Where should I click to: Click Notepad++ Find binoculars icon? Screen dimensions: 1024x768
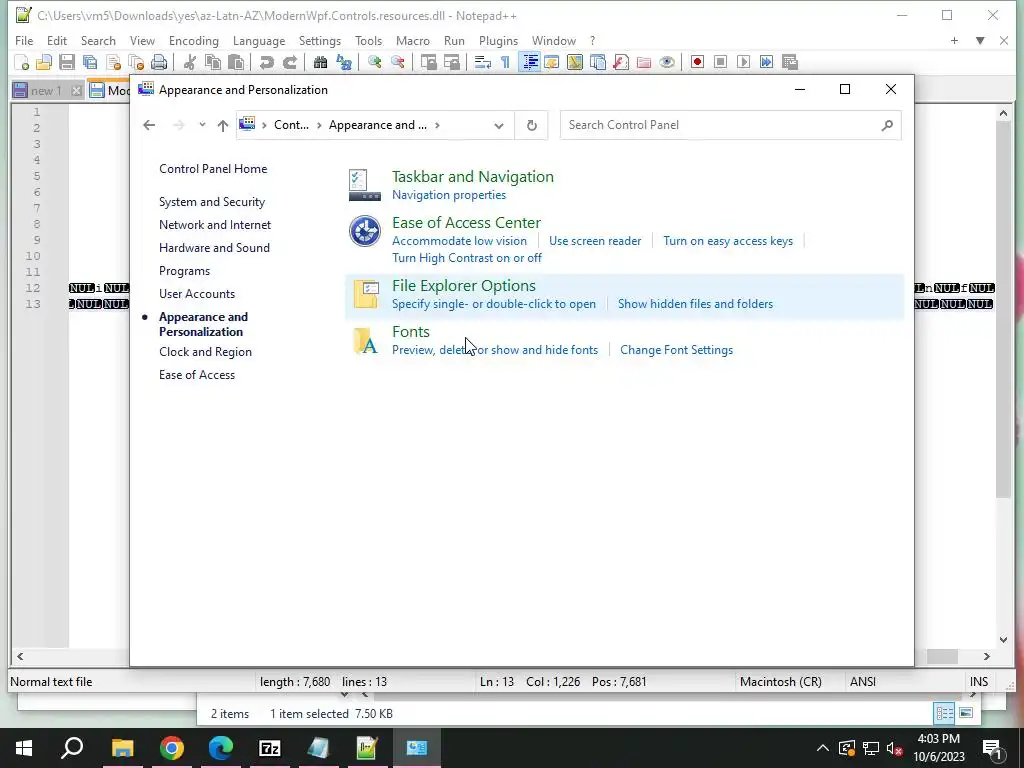click(x=320, y=62)
